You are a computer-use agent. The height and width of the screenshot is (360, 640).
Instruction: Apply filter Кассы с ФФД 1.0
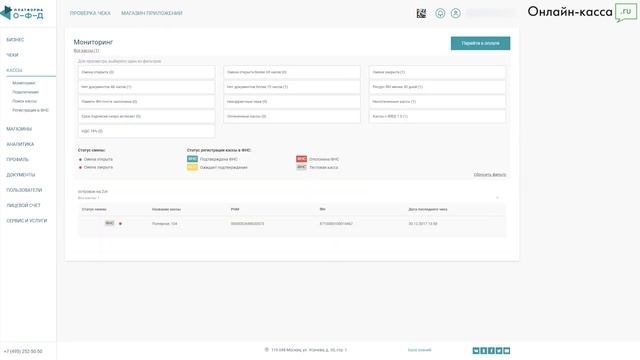[437, 116]
